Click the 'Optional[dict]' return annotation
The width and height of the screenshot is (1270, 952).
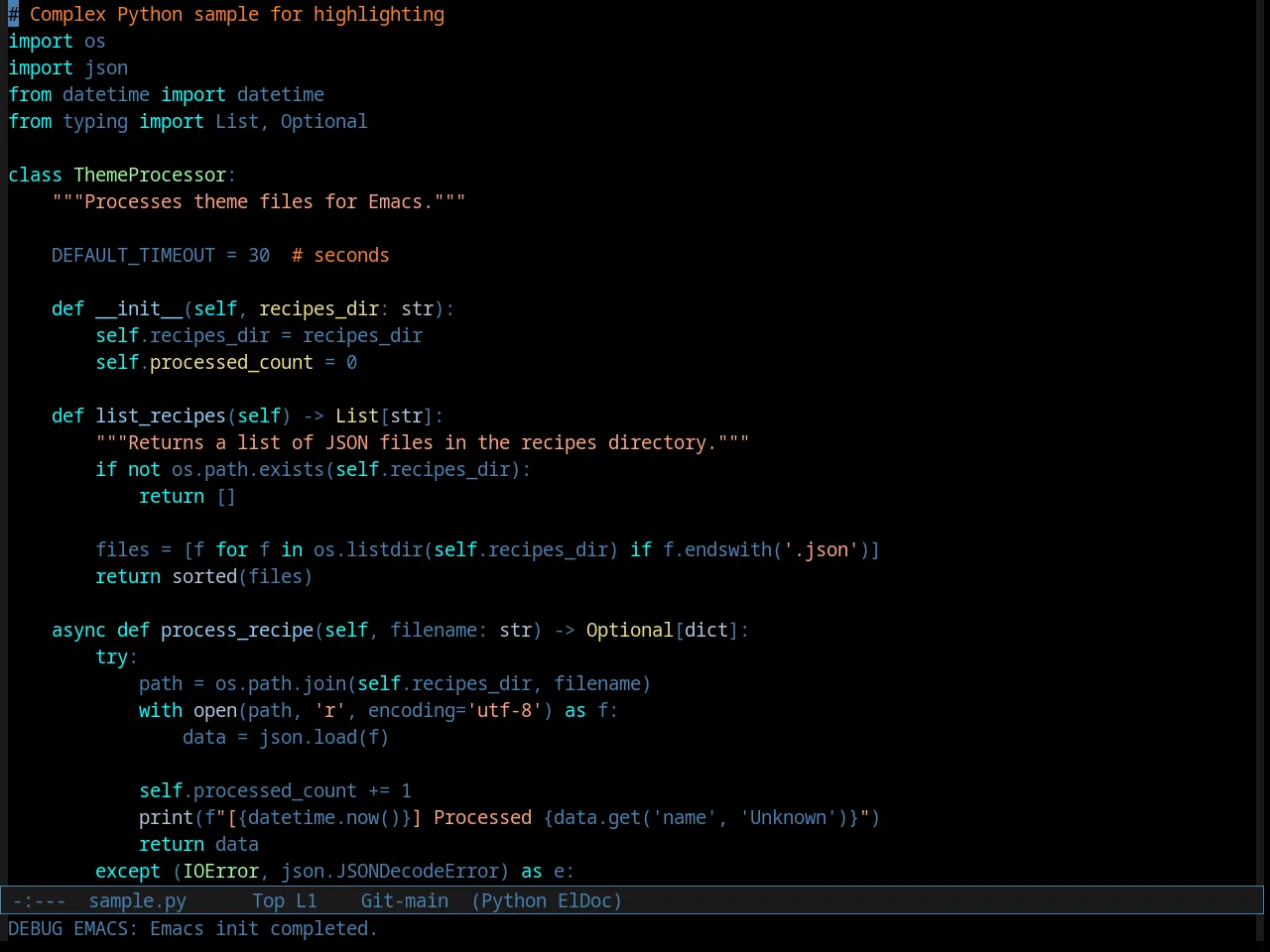[663, 630]
